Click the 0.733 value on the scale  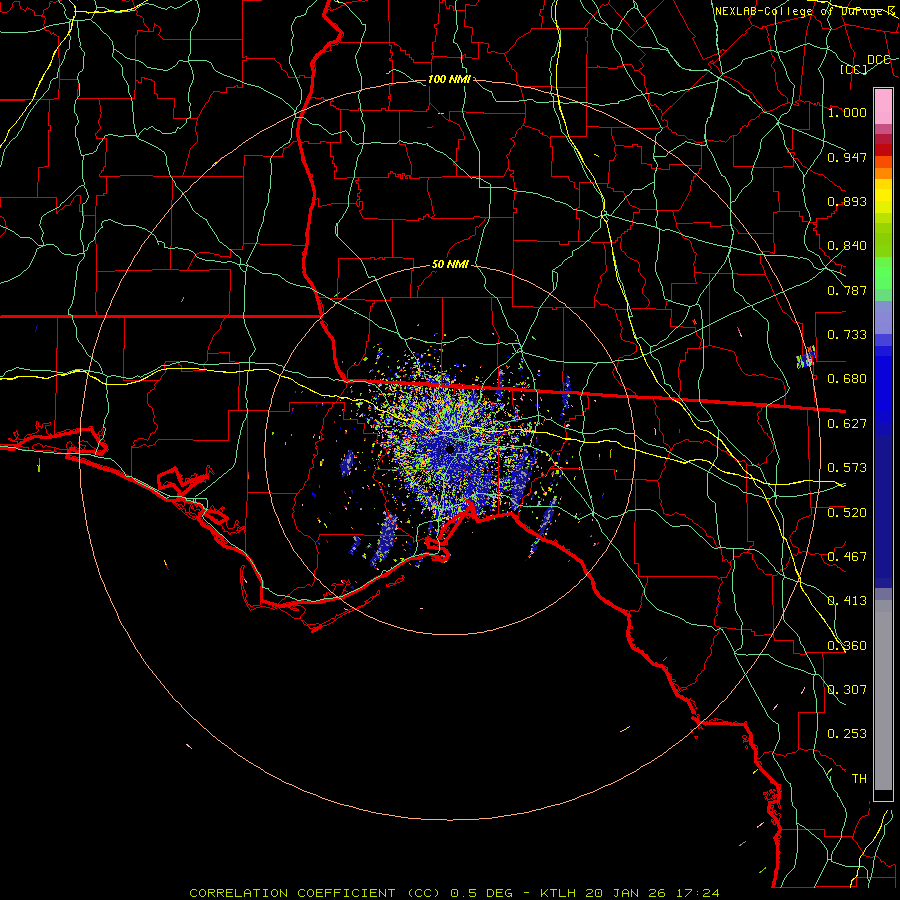847,335
